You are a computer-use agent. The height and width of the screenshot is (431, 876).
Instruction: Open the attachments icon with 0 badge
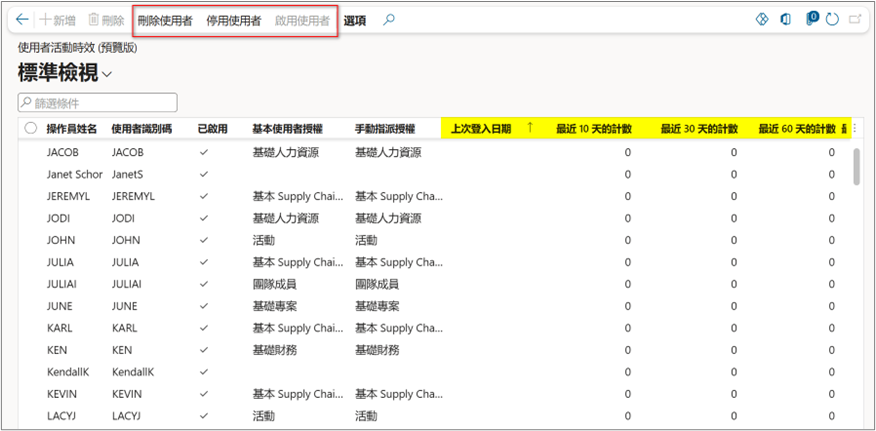click(811, 19)
